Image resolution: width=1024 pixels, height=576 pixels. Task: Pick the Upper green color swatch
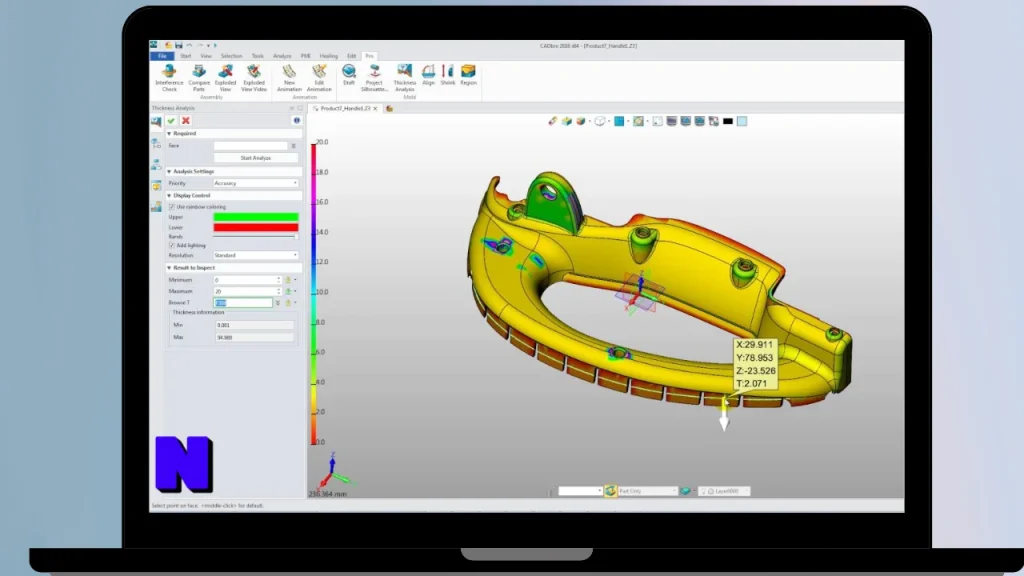coord(256,217)
